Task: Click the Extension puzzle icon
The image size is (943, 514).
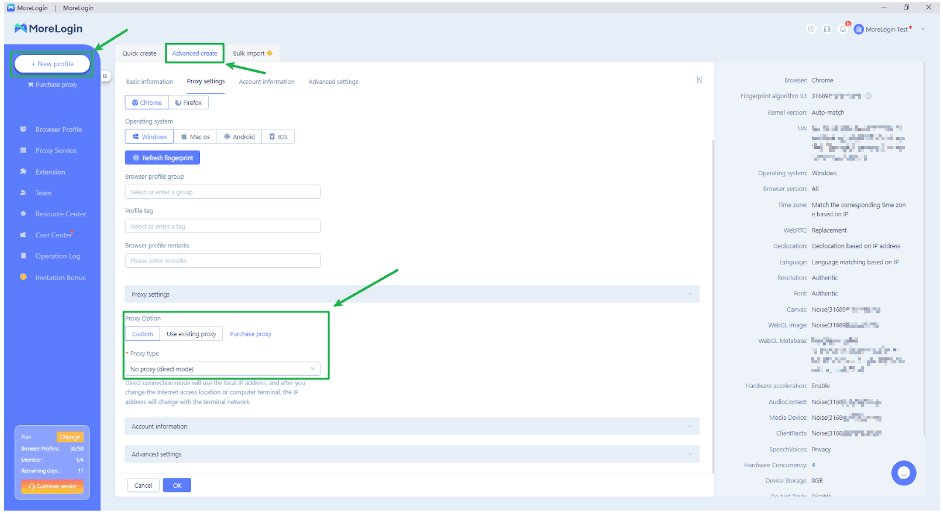Action: (23, 171)
